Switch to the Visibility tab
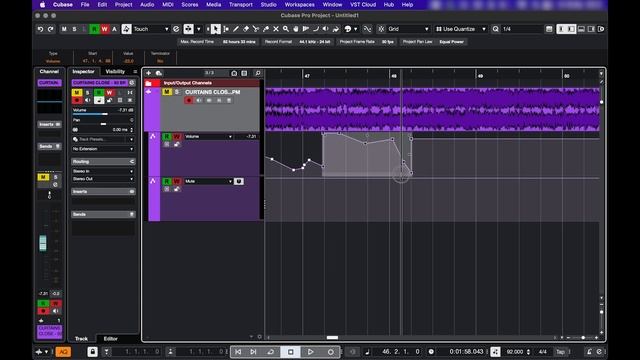The width and height of the screenshot is (640, 360). pyautogui.click(x=115, y=71)
